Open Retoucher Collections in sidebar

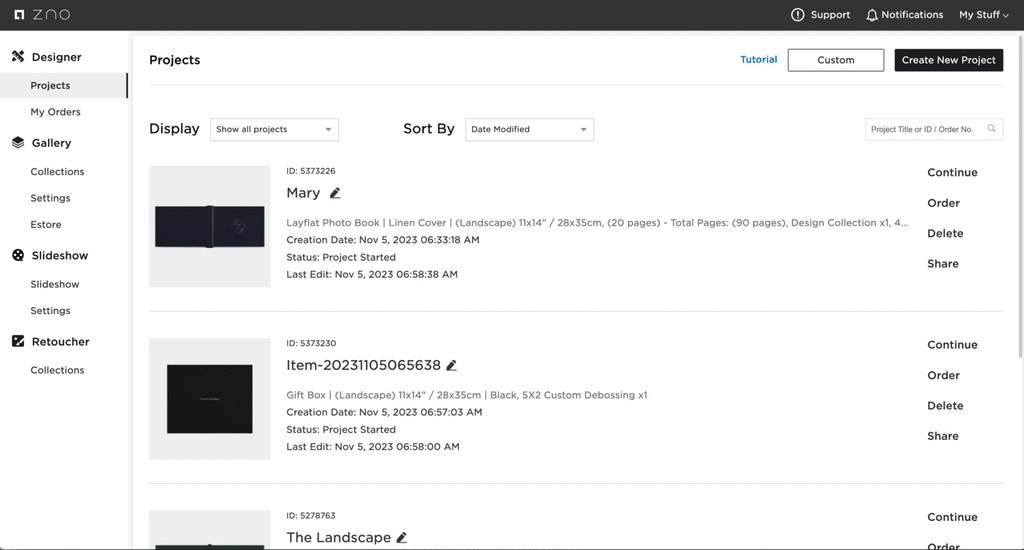click(x=57, y=370)
